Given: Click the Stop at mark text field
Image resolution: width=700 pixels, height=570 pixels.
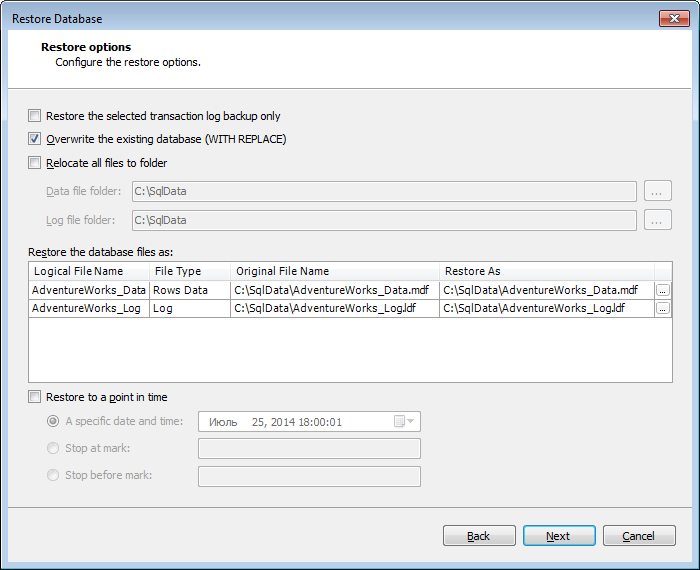Looking at the screenshot, I should point(309,449).
